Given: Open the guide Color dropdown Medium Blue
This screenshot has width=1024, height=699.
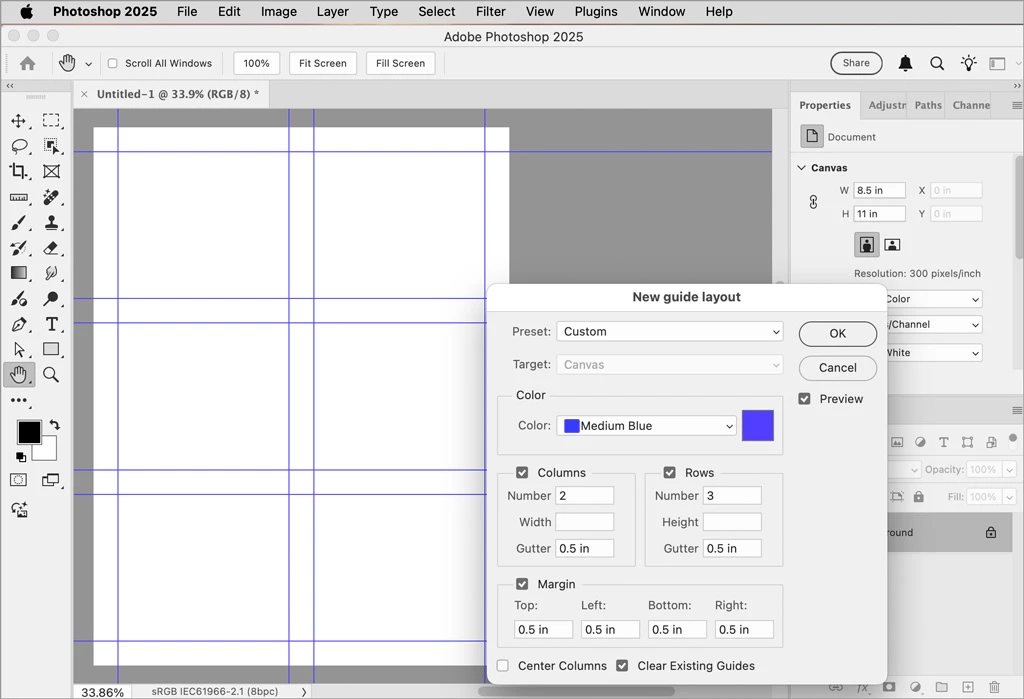Looking at the screenshot, I should click(x=647, y=426).
